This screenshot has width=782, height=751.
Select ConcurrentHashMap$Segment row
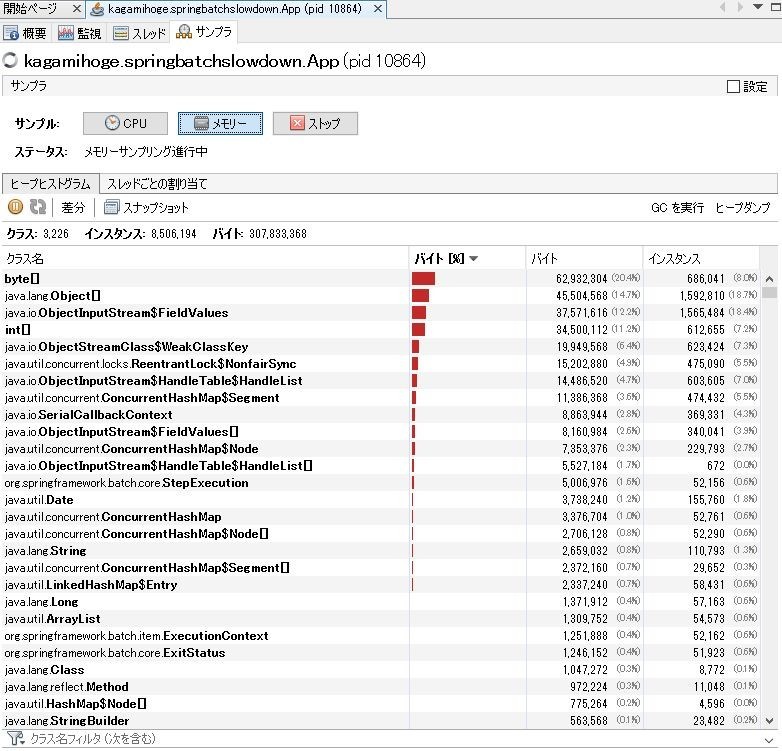click(x=381, y=397)
